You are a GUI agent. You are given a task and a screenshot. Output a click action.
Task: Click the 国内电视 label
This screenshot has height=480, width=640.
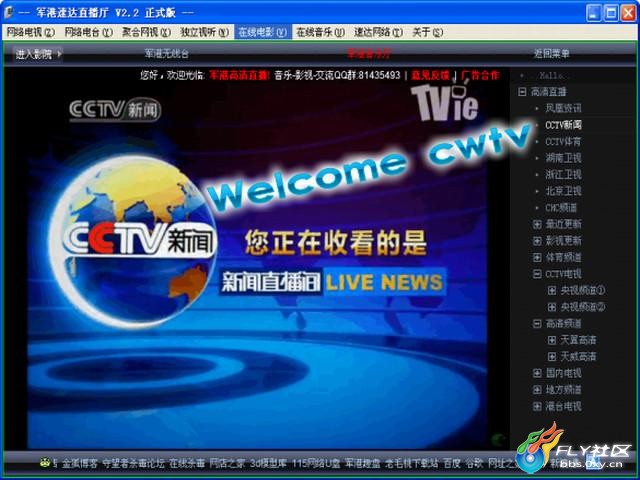coord(563,373)
